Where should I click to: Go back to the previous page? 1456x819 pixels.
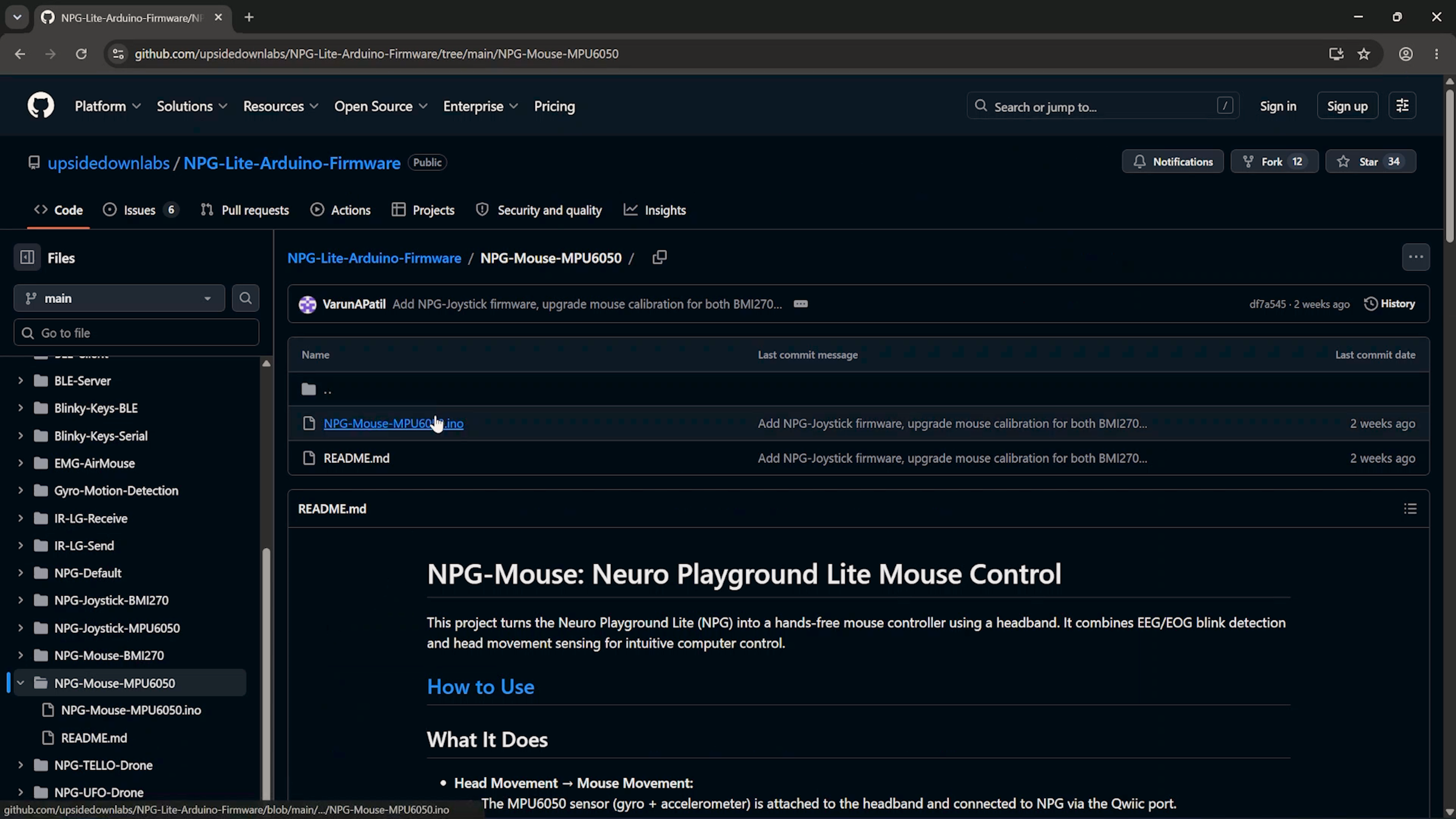tap(20, 54)
